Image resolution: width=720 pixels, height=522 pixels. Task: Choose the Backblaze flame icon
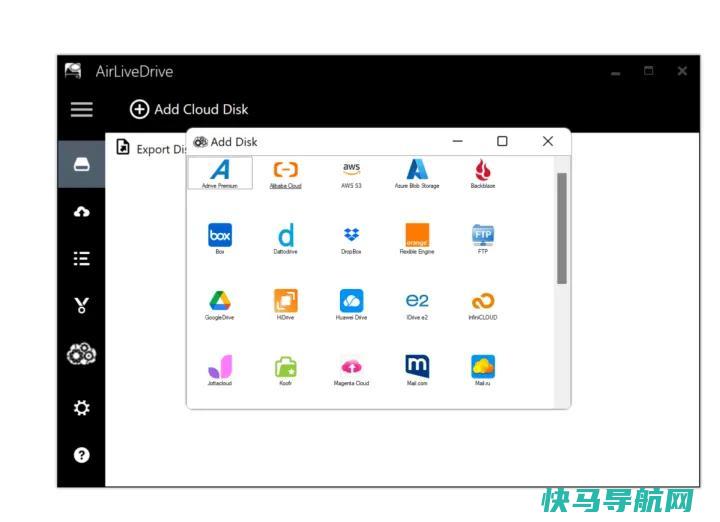point(483,174)
